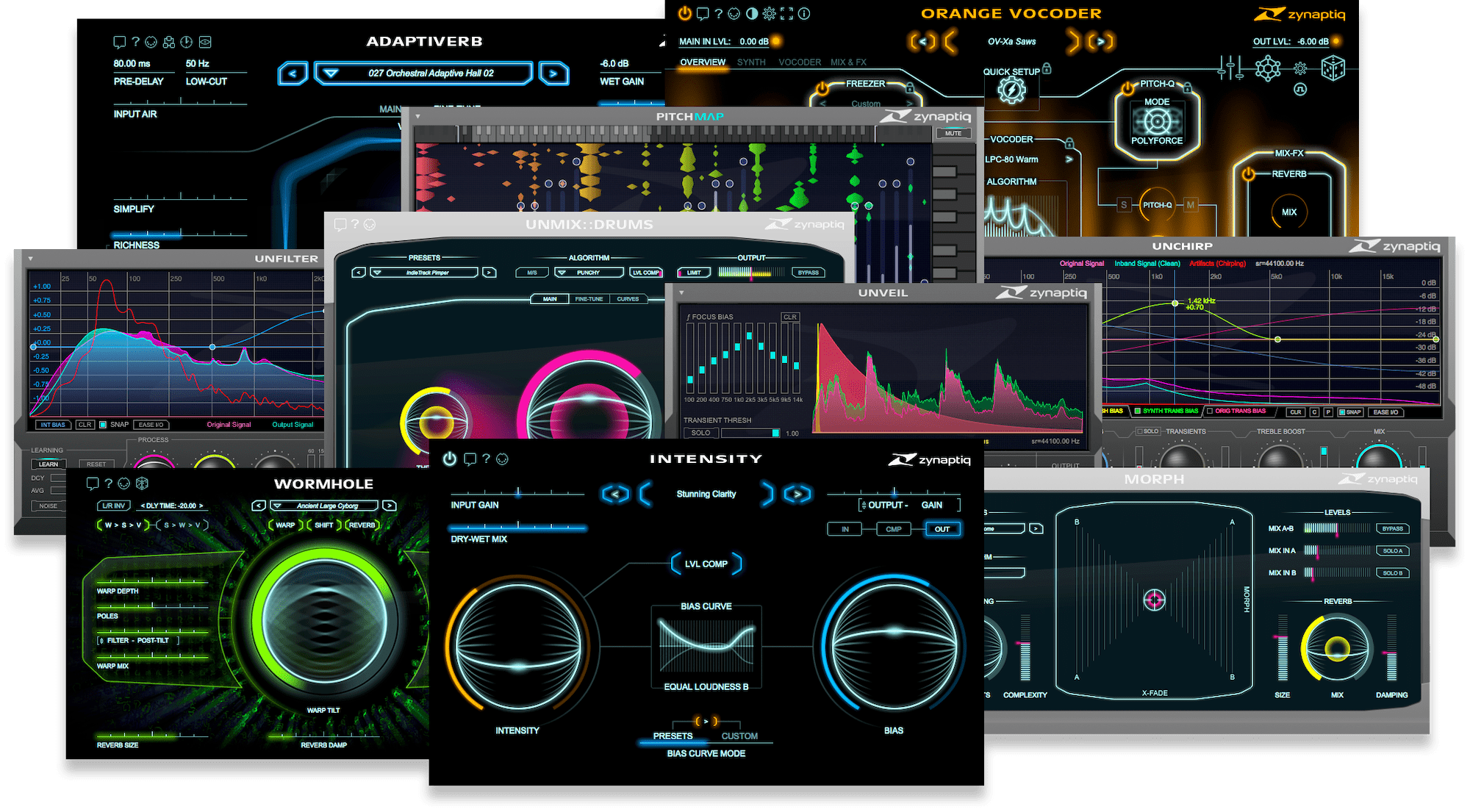Click Wormhole speech-bubble tooltip icon

coord(92,484)
